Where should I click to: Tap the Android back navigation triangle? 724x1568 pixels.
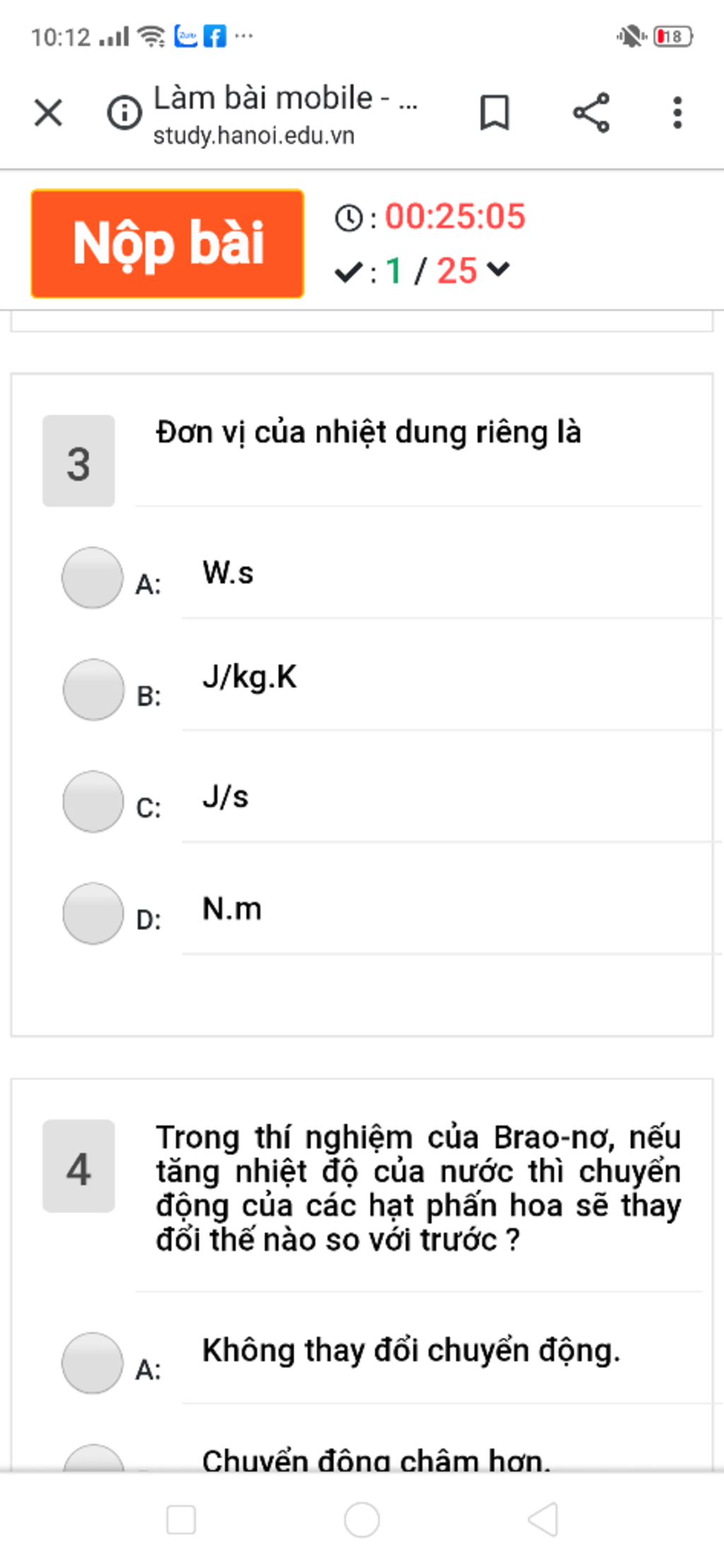click(x=543, y=1519)
